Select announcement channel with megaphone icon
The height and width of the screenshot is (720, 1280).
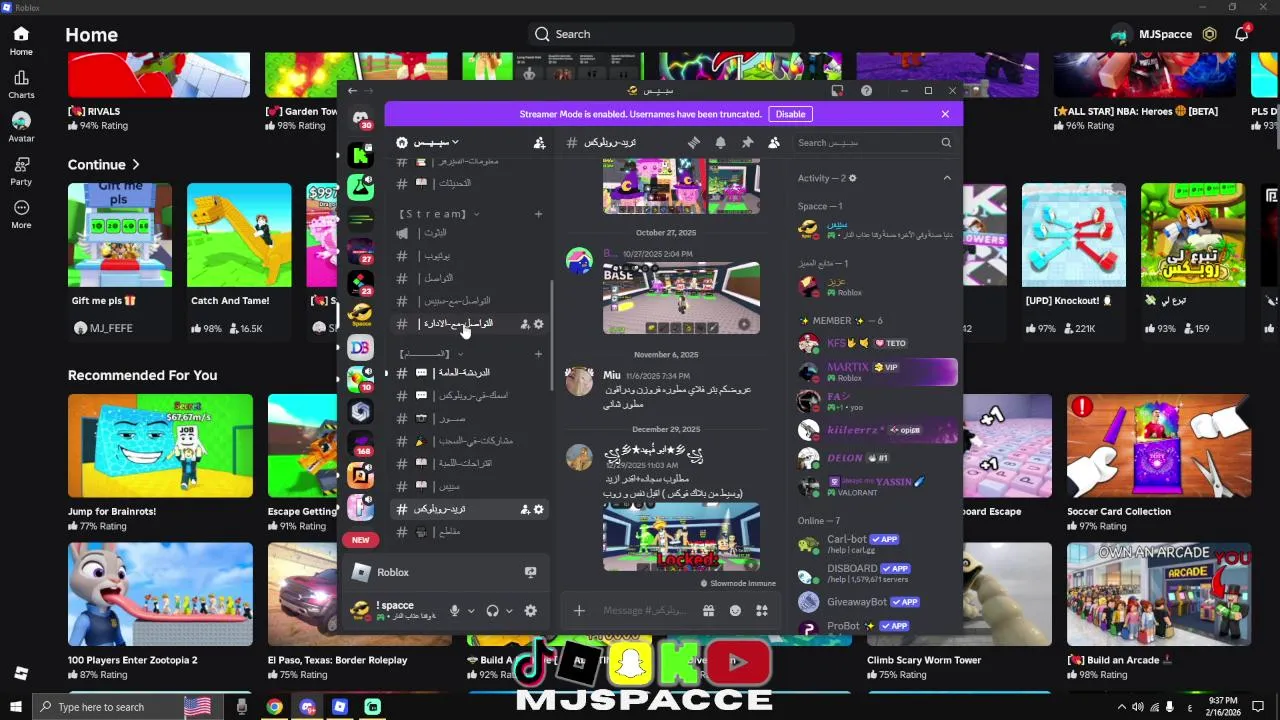point(468,233)
